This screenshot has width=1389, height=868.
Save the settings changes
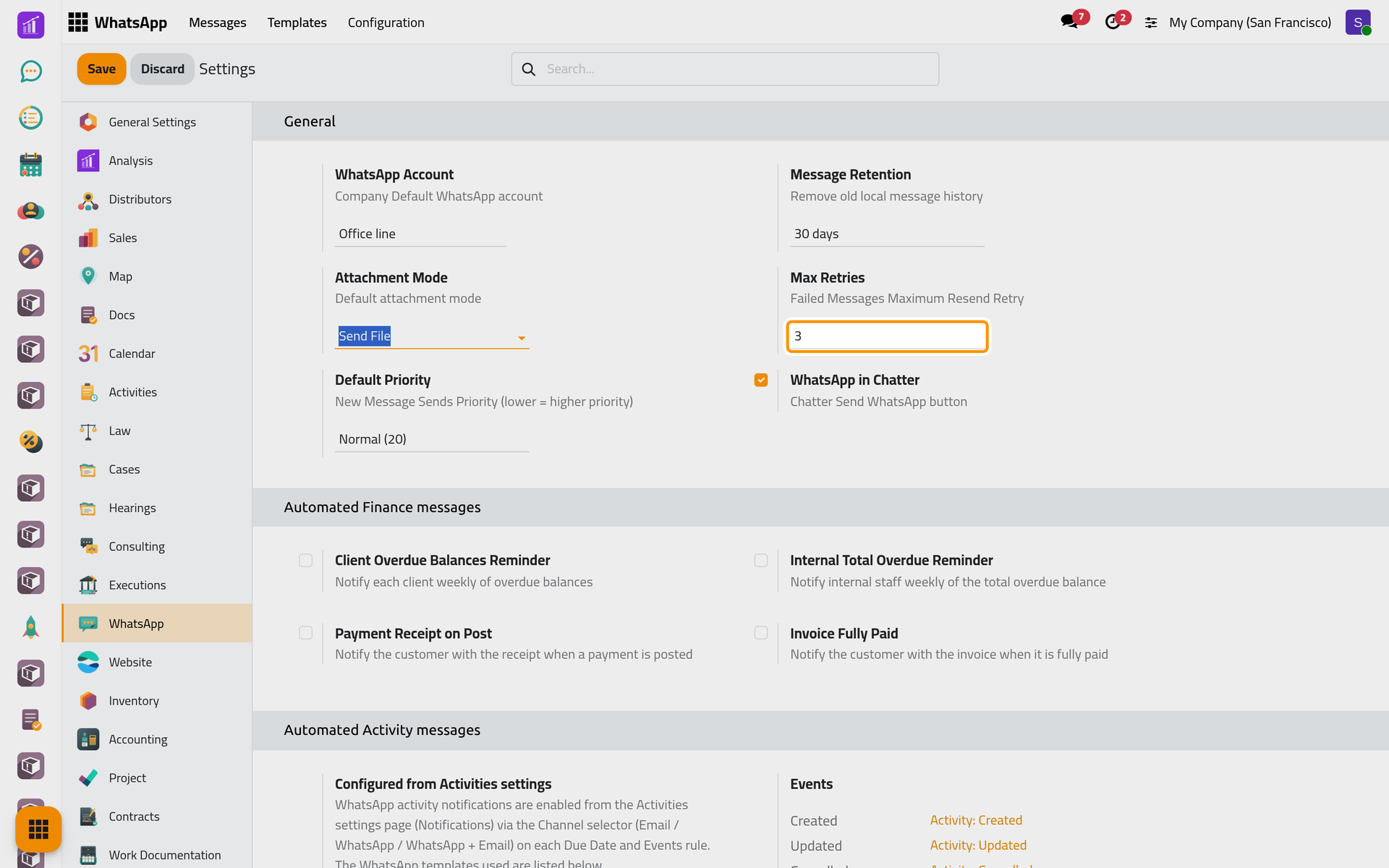[x=101, y=69]
